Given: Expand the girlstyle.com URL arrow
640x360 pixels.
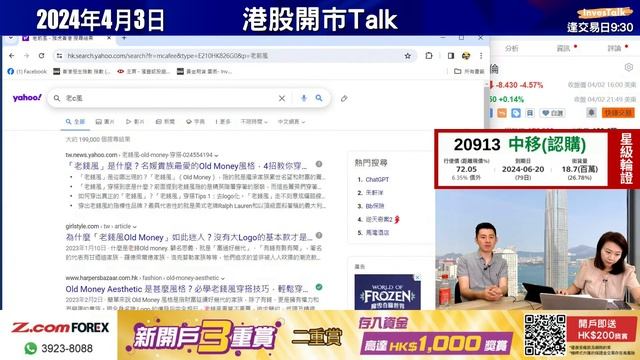Looking at the screenshot, I should coord(135,227).
